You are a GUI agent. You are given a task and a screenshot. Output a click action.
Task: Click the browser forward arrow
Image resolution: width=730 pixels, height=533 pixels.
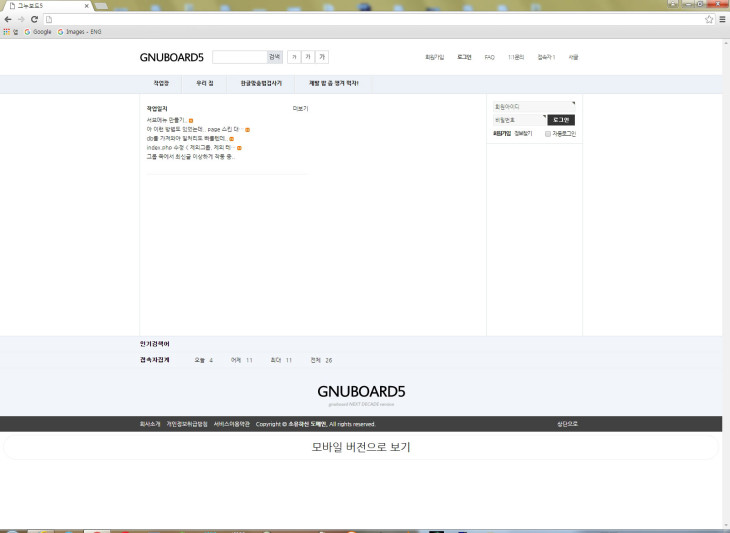pyautogui.click(x=21, y=19)
